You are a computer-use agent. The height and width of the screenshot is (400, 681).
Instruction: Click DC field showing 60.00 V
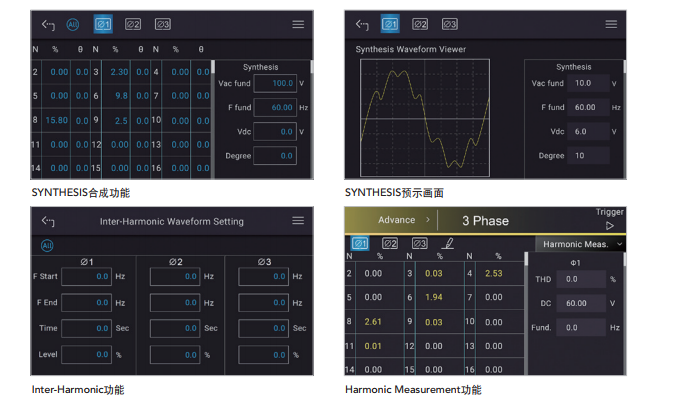click(x=581, y=303)
